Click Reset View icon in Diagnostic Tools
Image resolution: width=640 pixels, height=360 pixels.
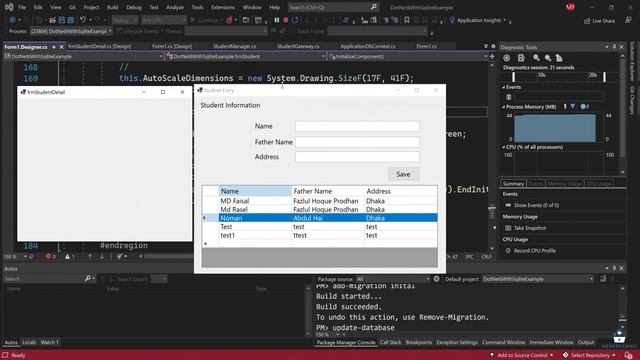point(559,58)
